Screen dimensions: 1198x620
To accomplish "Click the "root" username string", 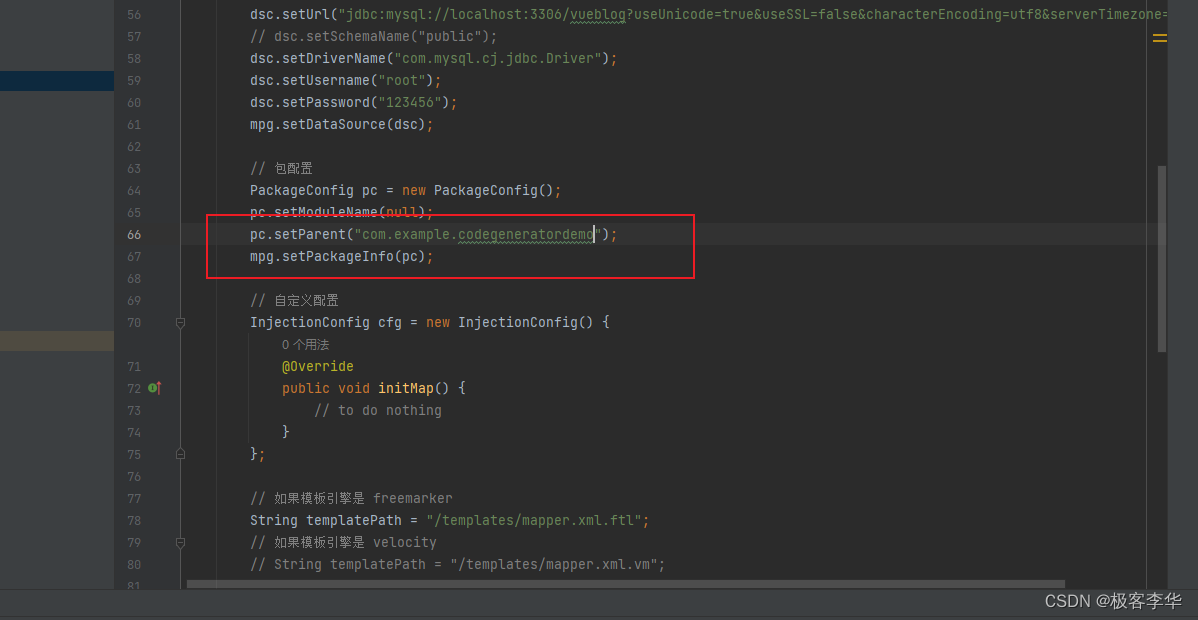I will coord(402,80).
